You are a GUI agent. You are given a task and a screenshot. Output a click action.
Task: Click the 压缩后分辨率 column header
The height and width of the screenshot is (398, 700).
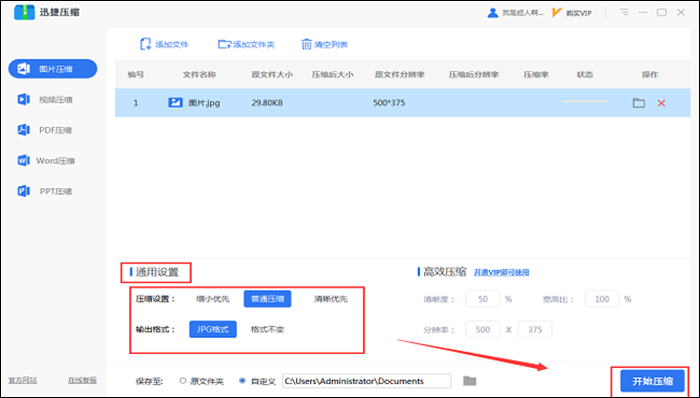[474, 75]
